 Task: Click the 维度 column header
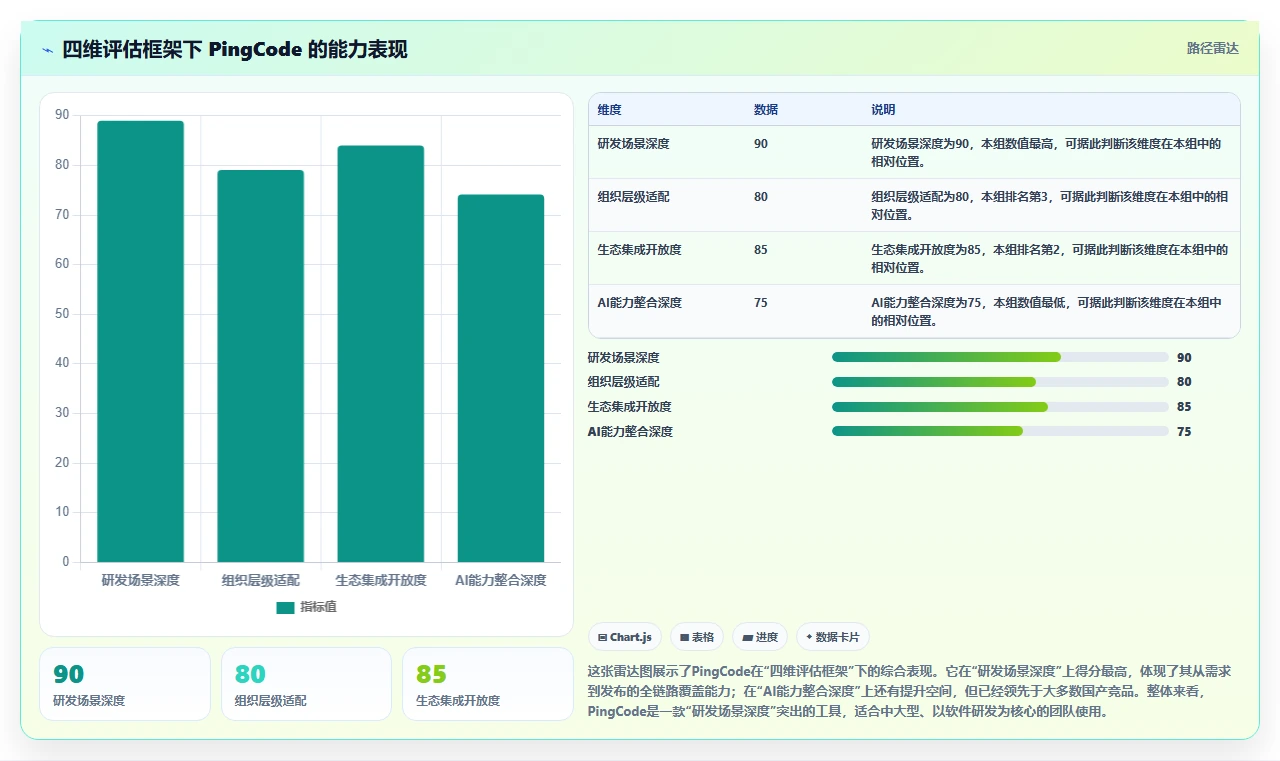click(x=609, y=110)
